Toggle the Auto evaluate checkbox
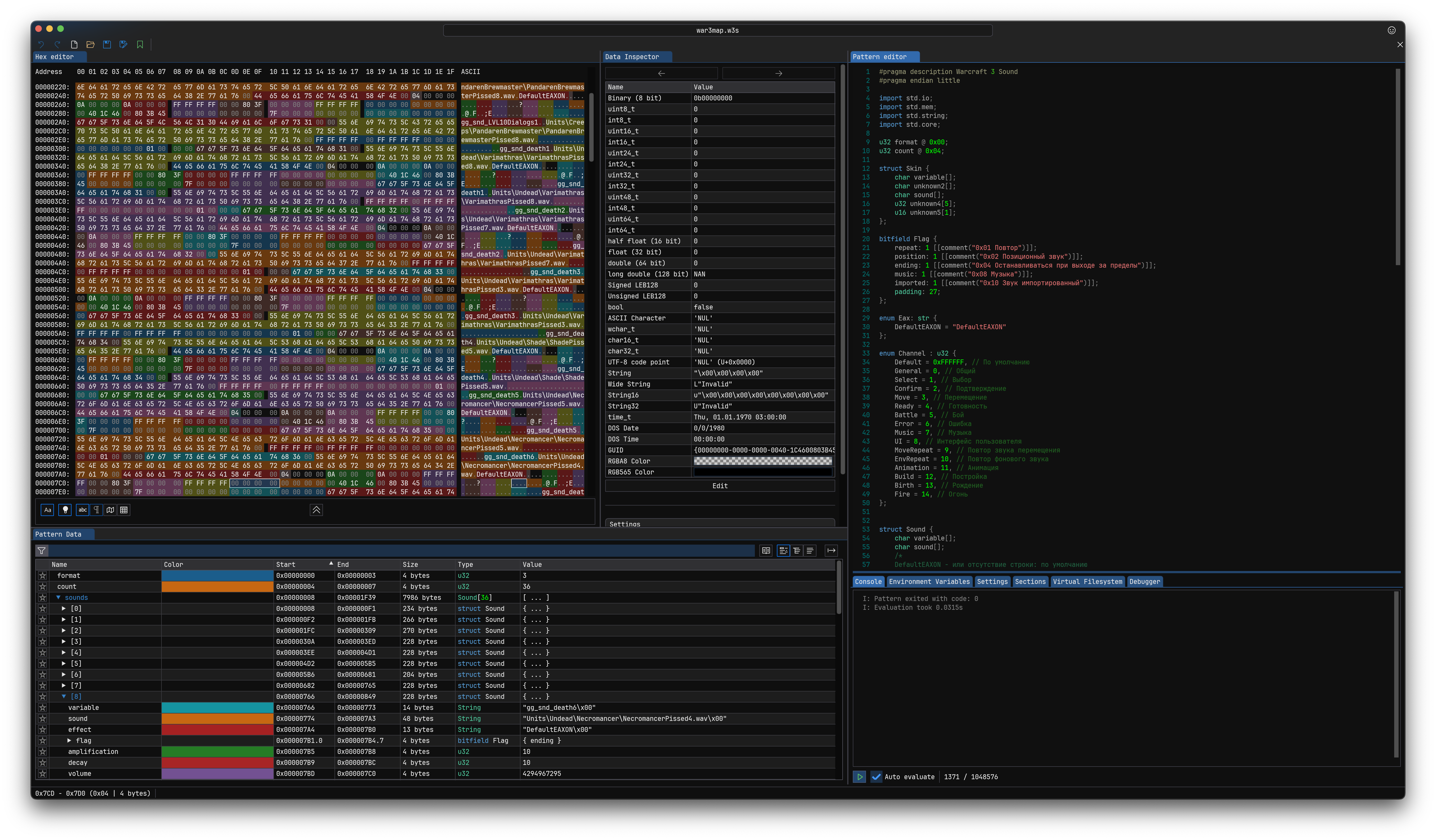 [x=876, y=777]
